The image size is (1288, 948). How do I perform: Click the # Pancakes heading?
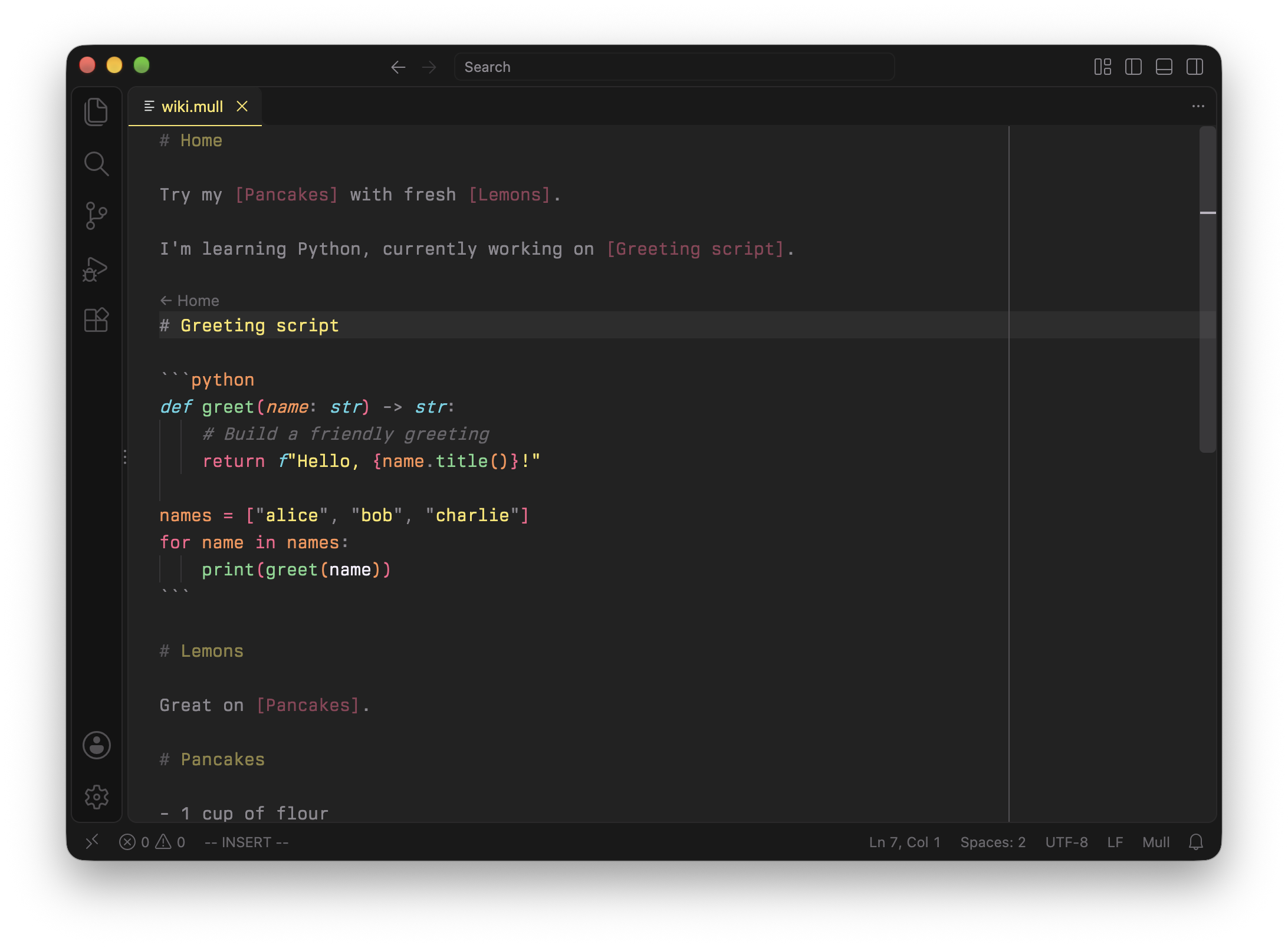212,759
